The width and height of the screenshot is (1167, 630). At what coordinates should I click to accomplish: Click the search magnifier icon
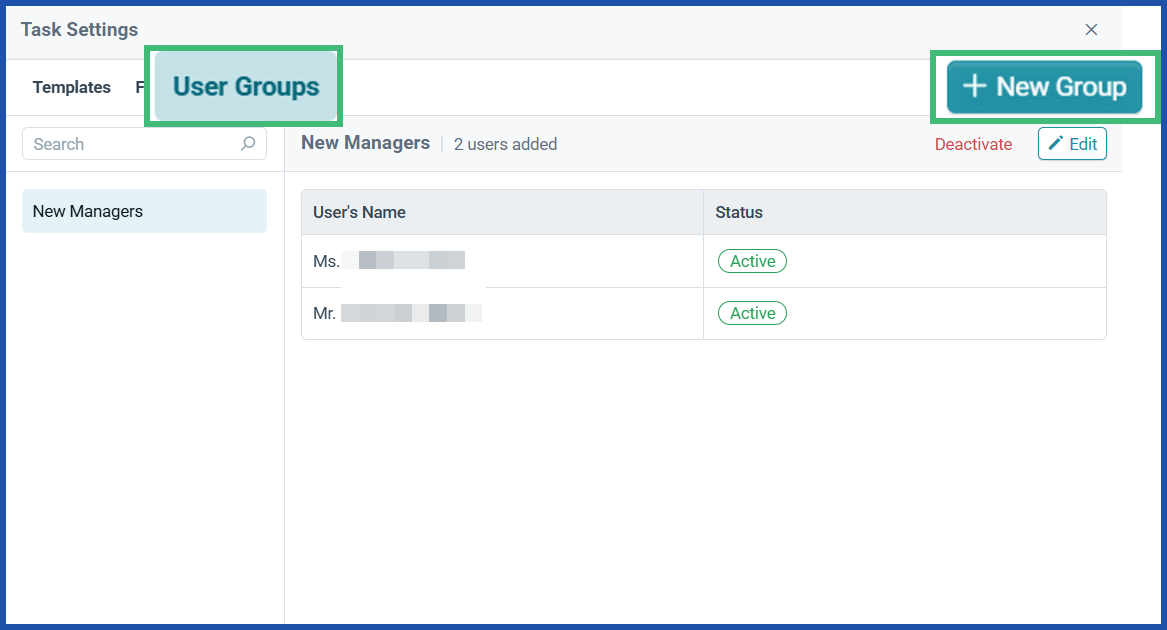coord(247,144)
